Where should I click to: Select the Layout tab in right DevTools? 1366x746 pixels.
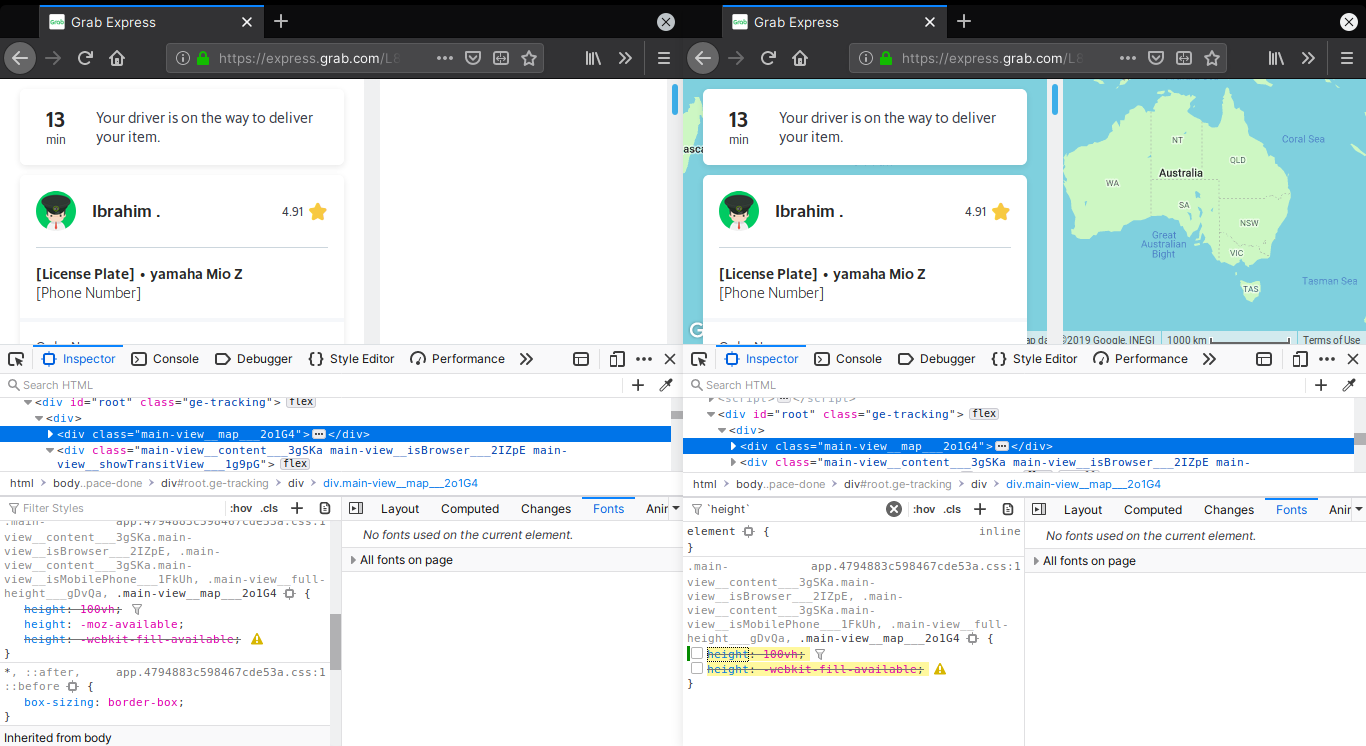(1083, 509)
